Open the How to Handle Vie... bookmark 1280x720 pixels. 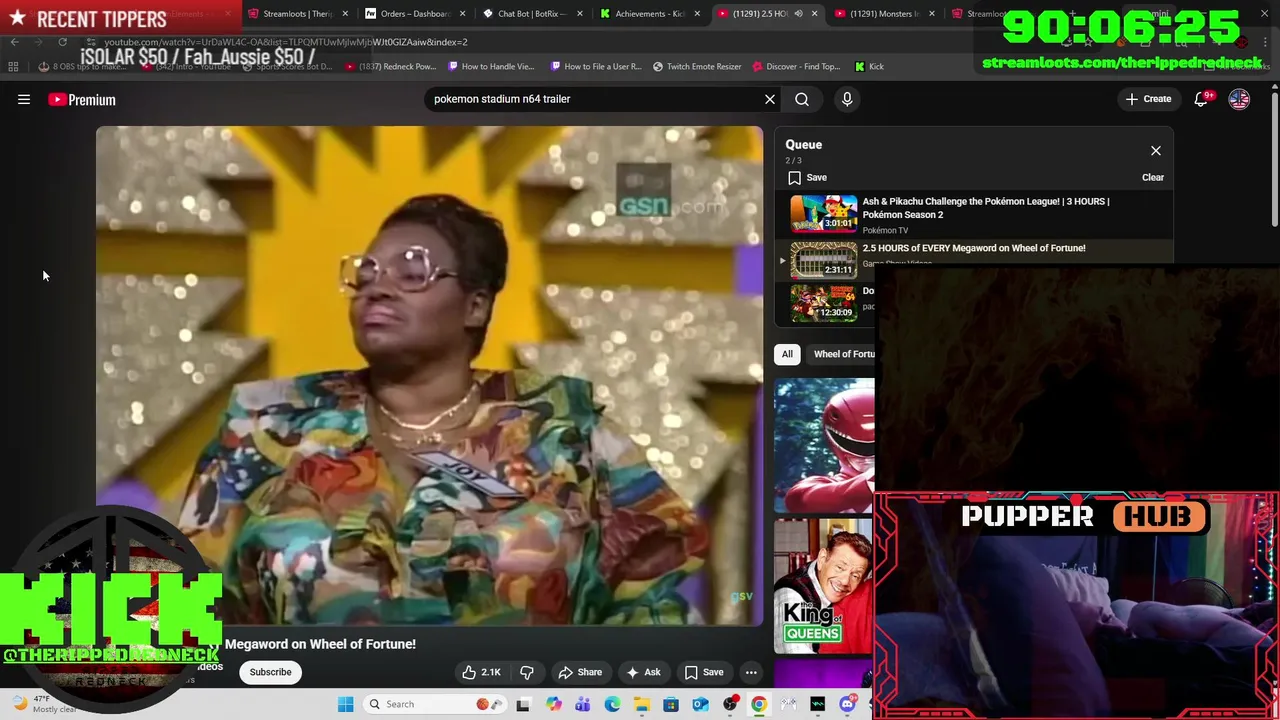[491, 67]
